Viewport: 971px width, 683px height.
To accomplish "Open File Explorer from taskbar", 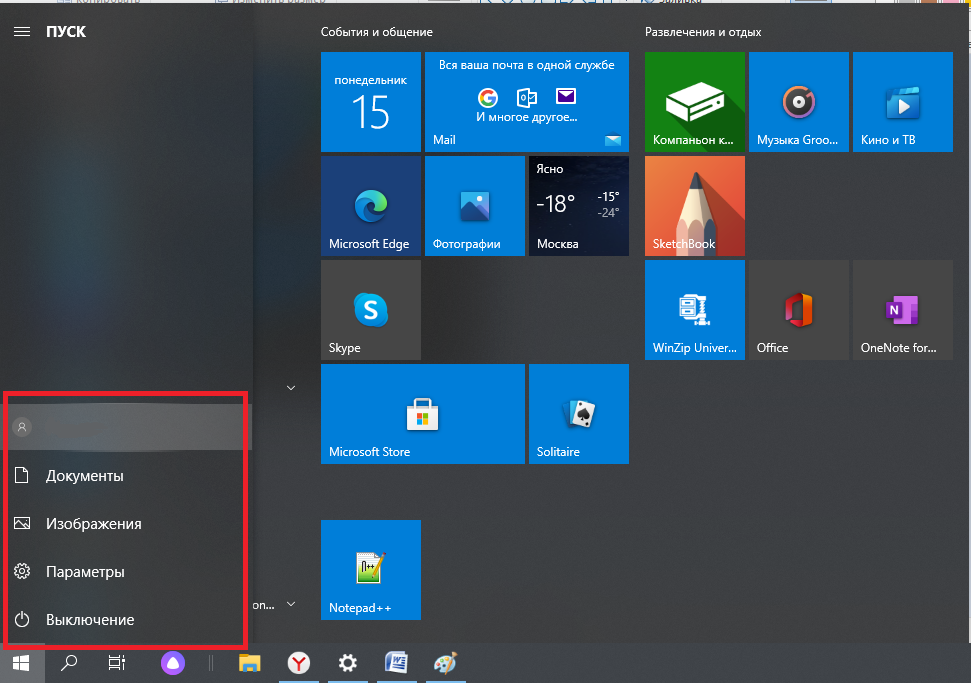I will 250,663.
